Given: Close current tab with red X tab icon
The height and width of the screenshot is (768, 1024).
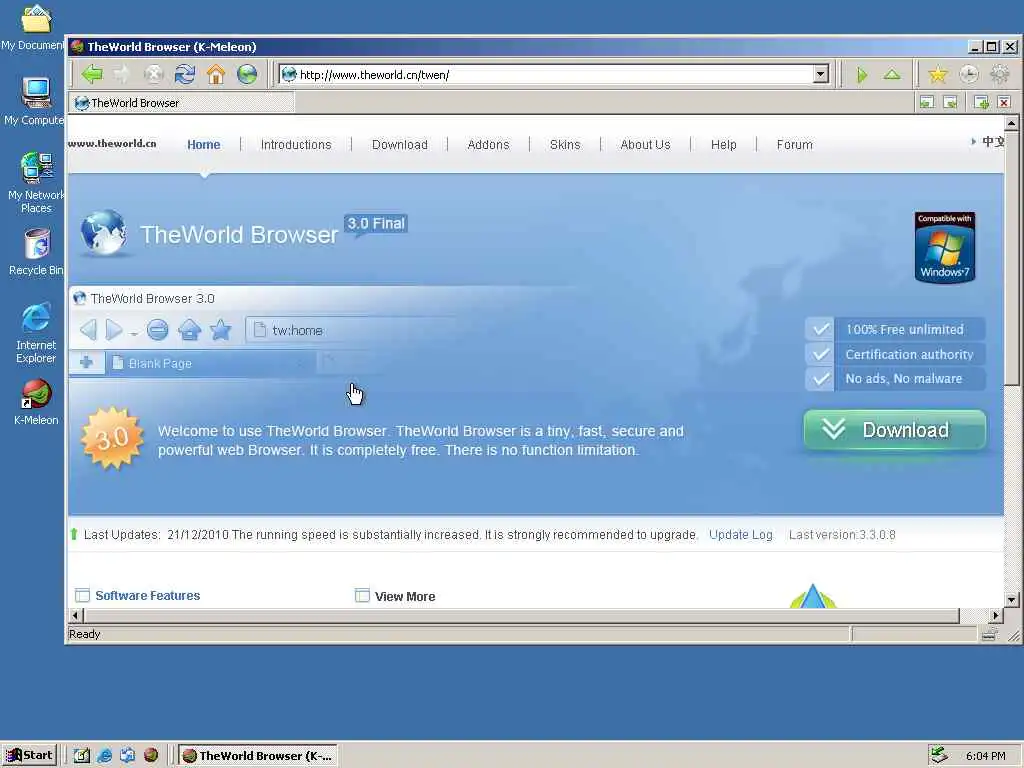Looking at the screenshot, I should pos(1004,102).
